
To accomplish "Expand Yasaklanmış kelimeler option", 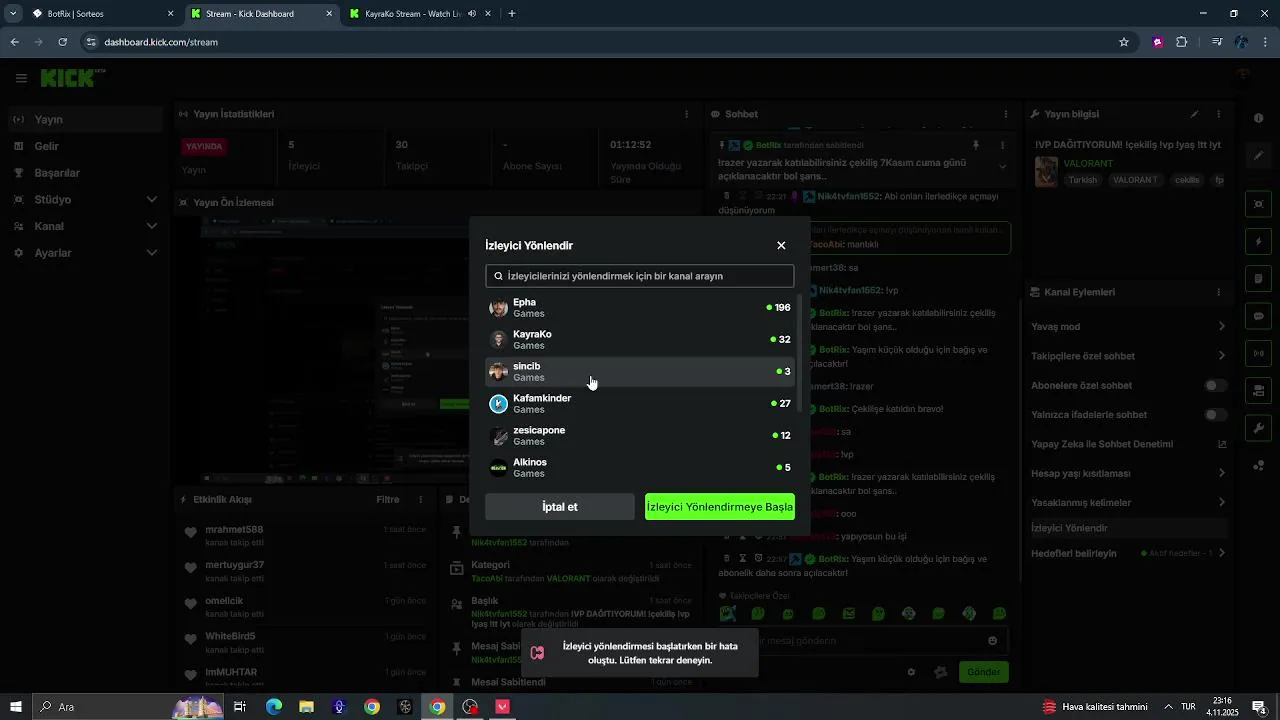I will point(1128,502).
